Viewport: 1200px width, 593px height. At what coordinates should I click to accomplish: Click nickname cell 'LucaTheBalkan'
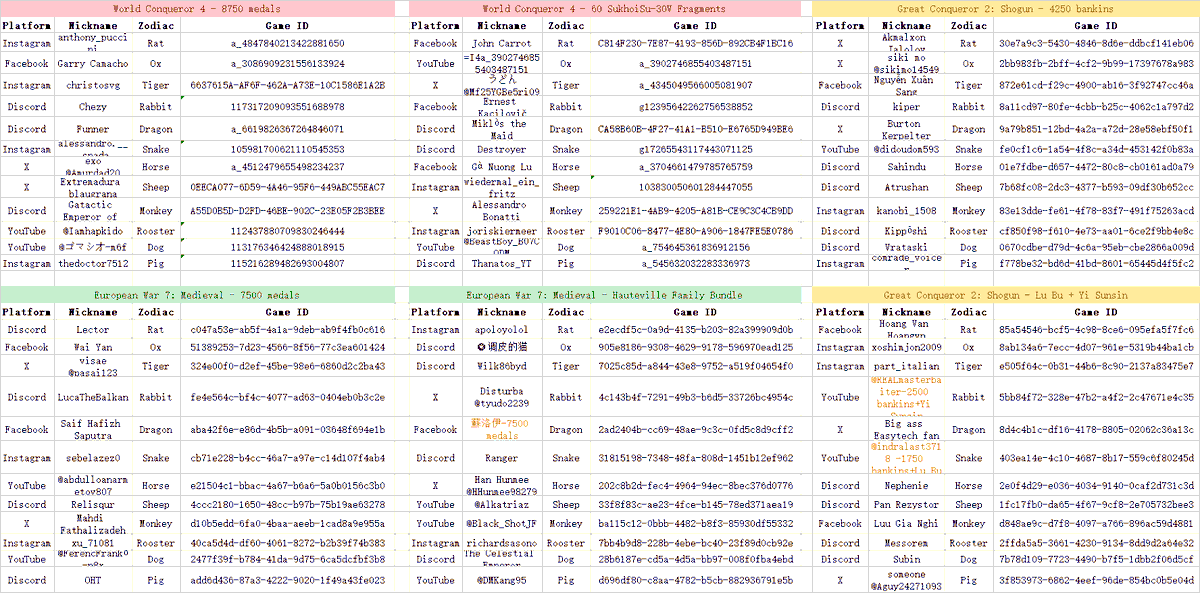click(x=93, y=397)
